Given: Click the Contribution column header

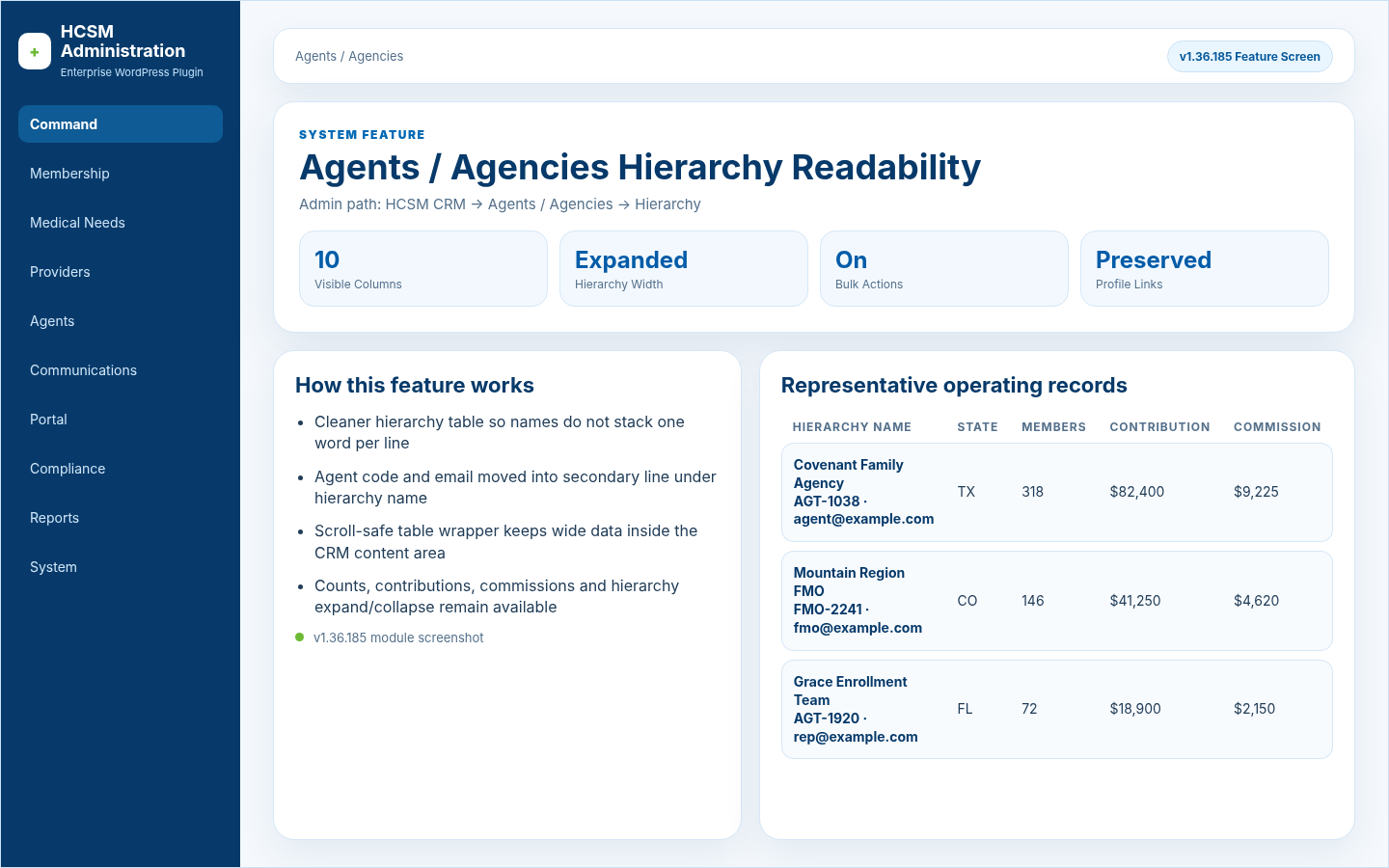Looking at the screenshot, I should (x=1159, y=427).
